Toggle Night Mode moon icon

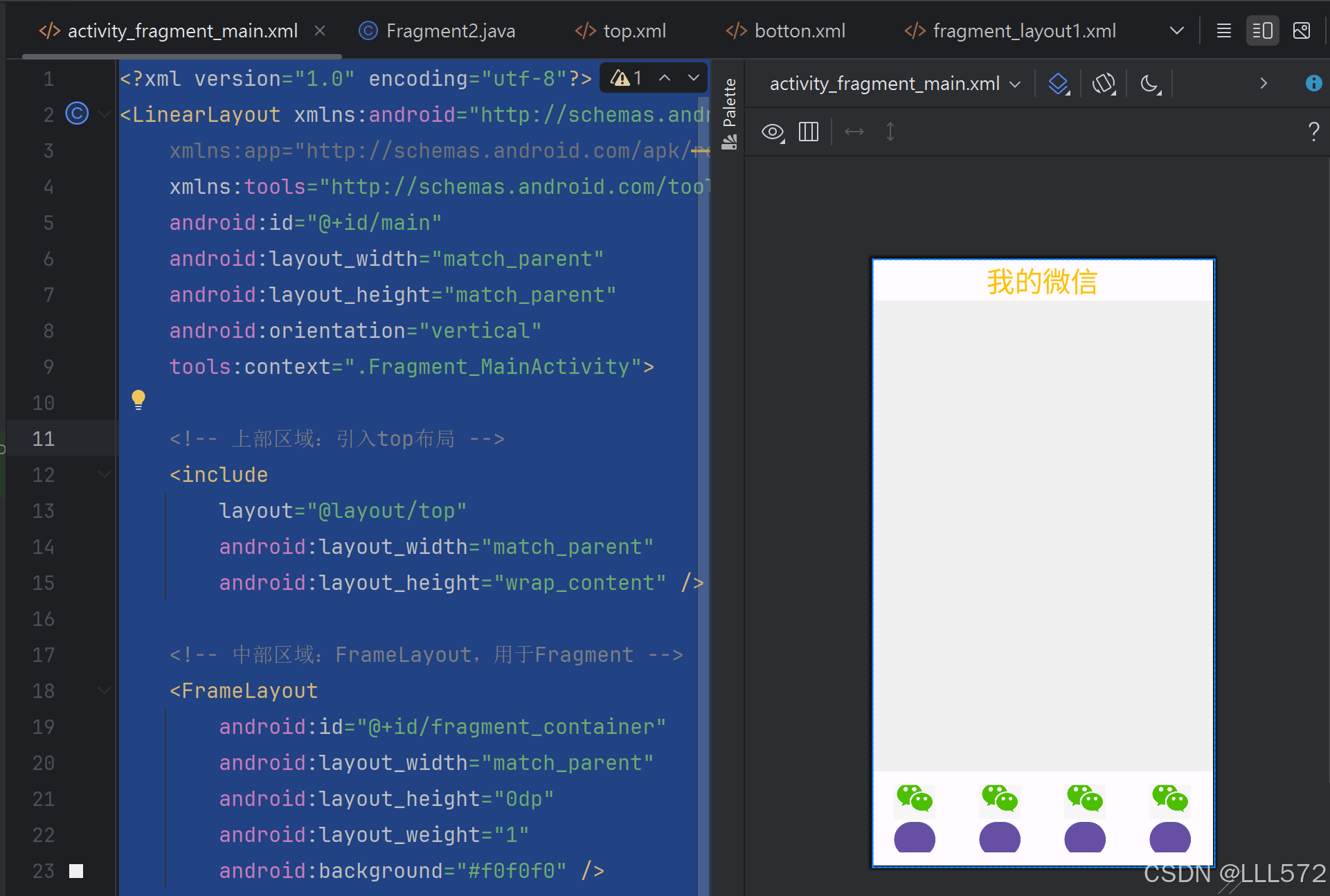coord(1150,84)
